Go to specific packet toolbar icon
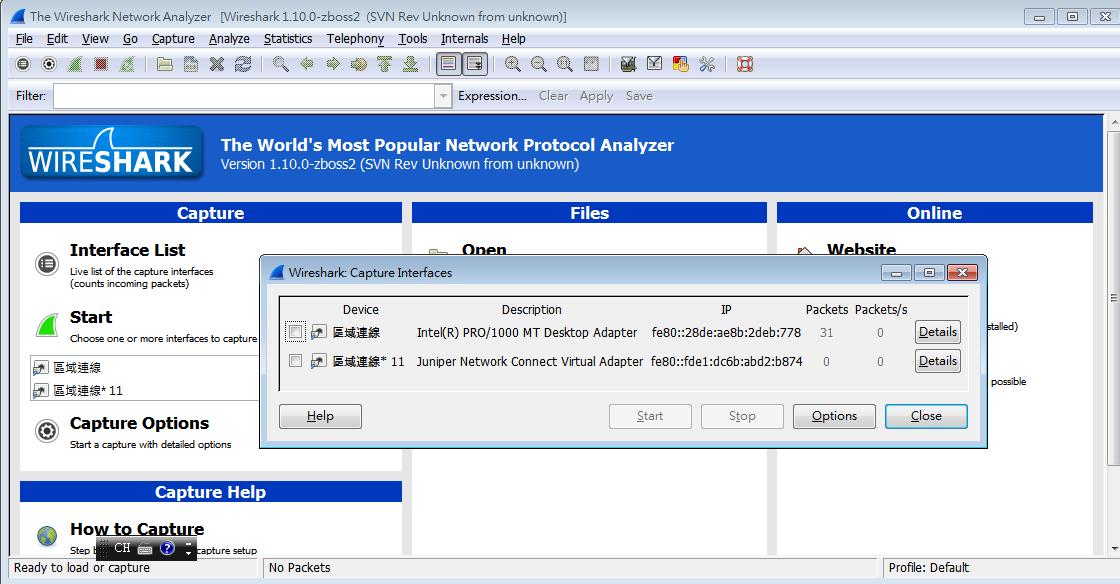Image resolution: width=1120 pixels, height=584 pixels. point(359,64)
